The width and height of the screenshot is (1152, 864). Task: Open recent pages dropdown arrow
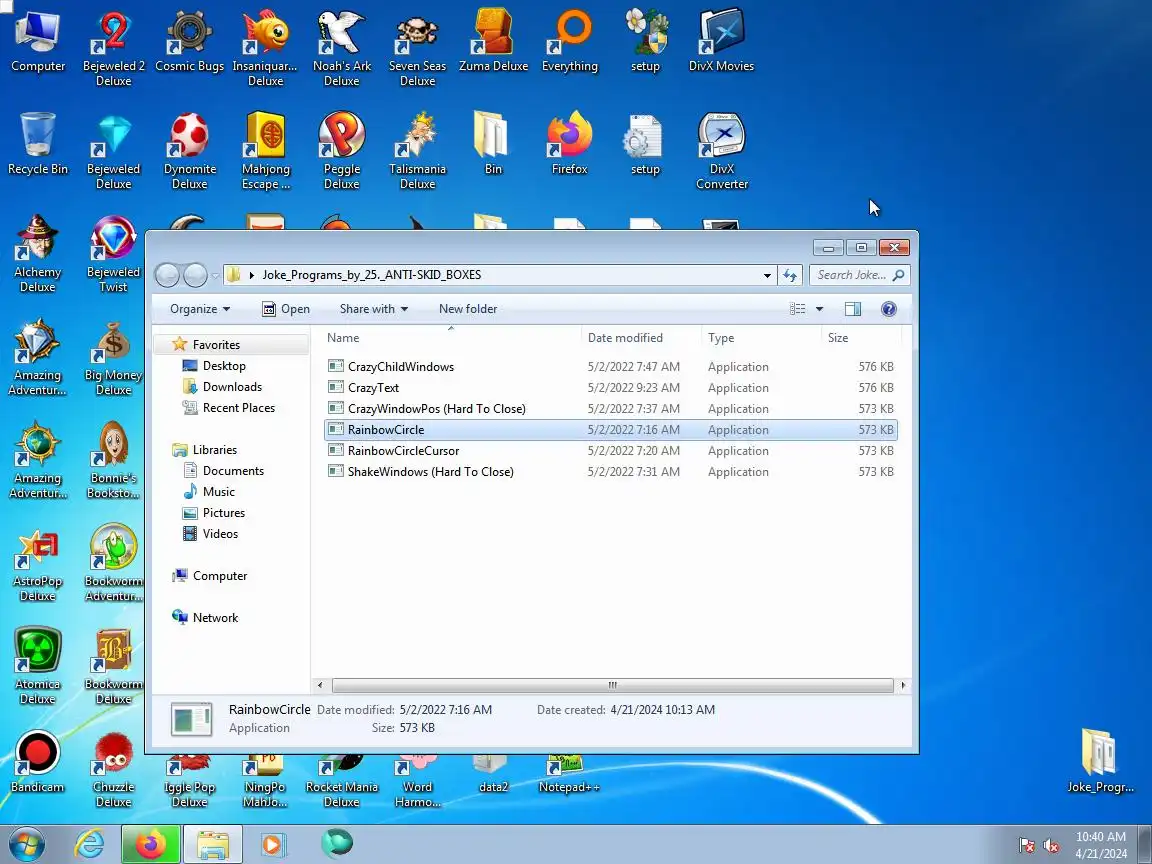pyautogui.click(x=215, y=276)
